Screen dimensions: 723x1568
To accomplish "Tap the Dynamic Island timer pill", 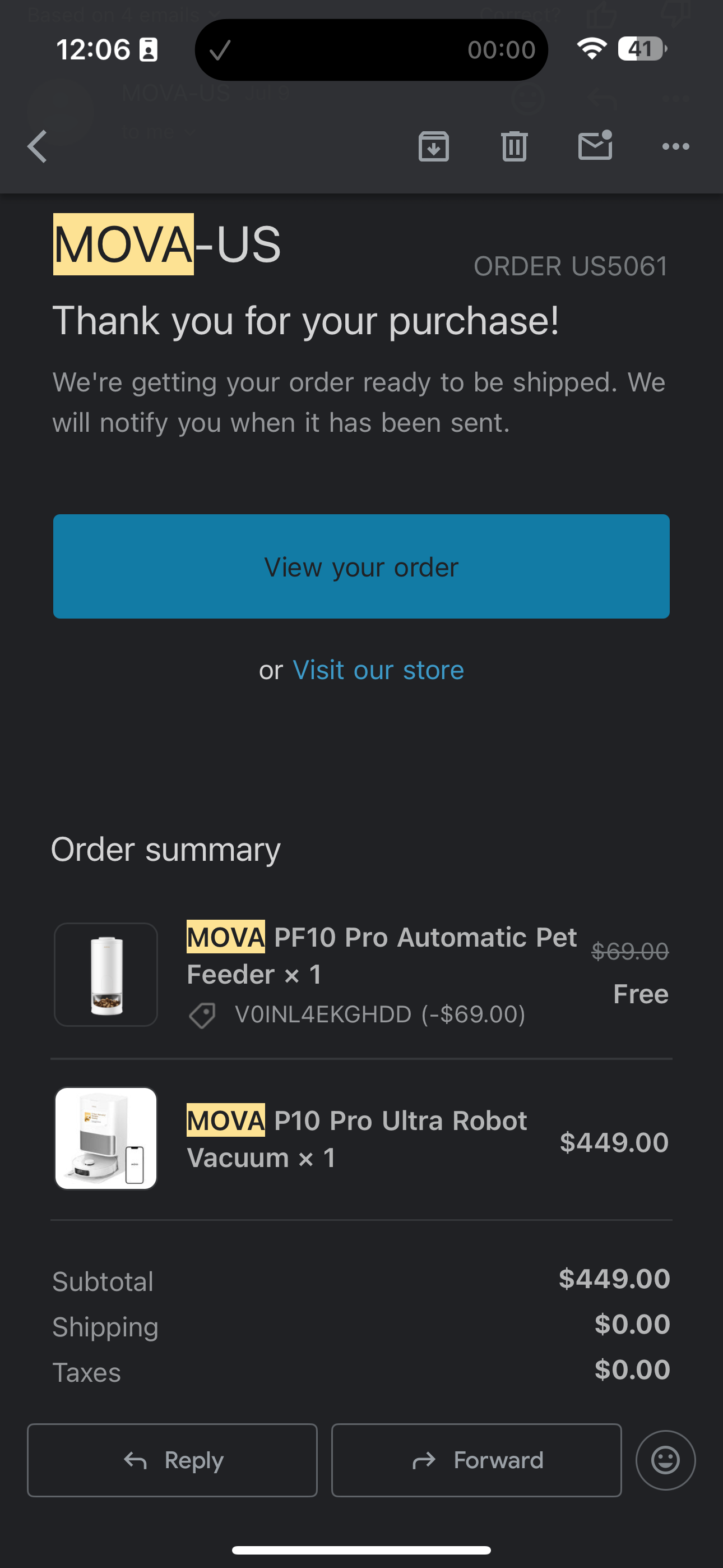I will click(371, 50).
